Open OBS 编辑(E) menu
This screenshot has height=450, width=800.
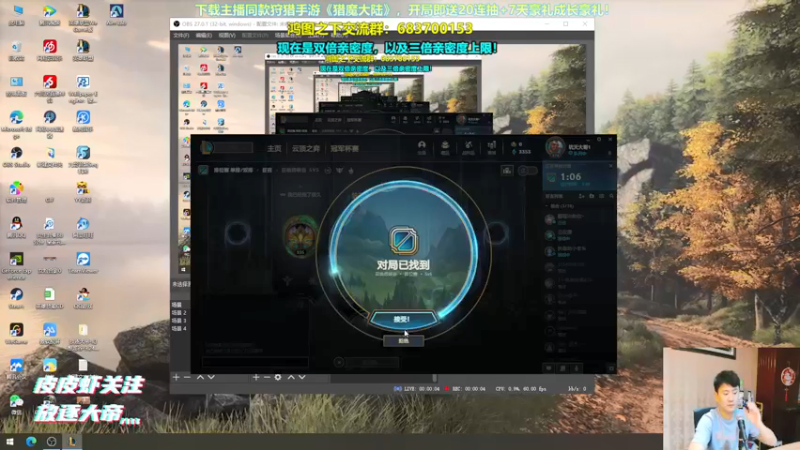(x=204, y=35)
